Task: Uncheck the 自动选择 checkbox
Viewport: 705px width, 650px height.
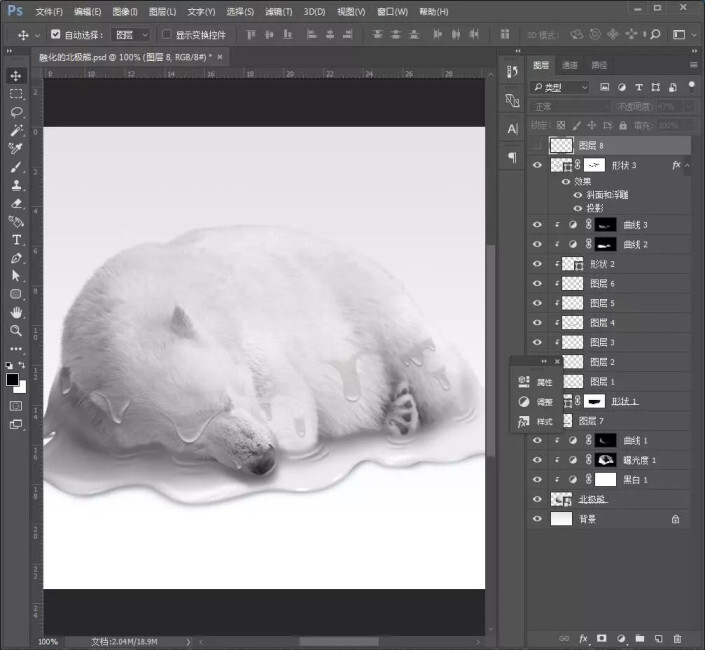Action: tap(54, 34)
